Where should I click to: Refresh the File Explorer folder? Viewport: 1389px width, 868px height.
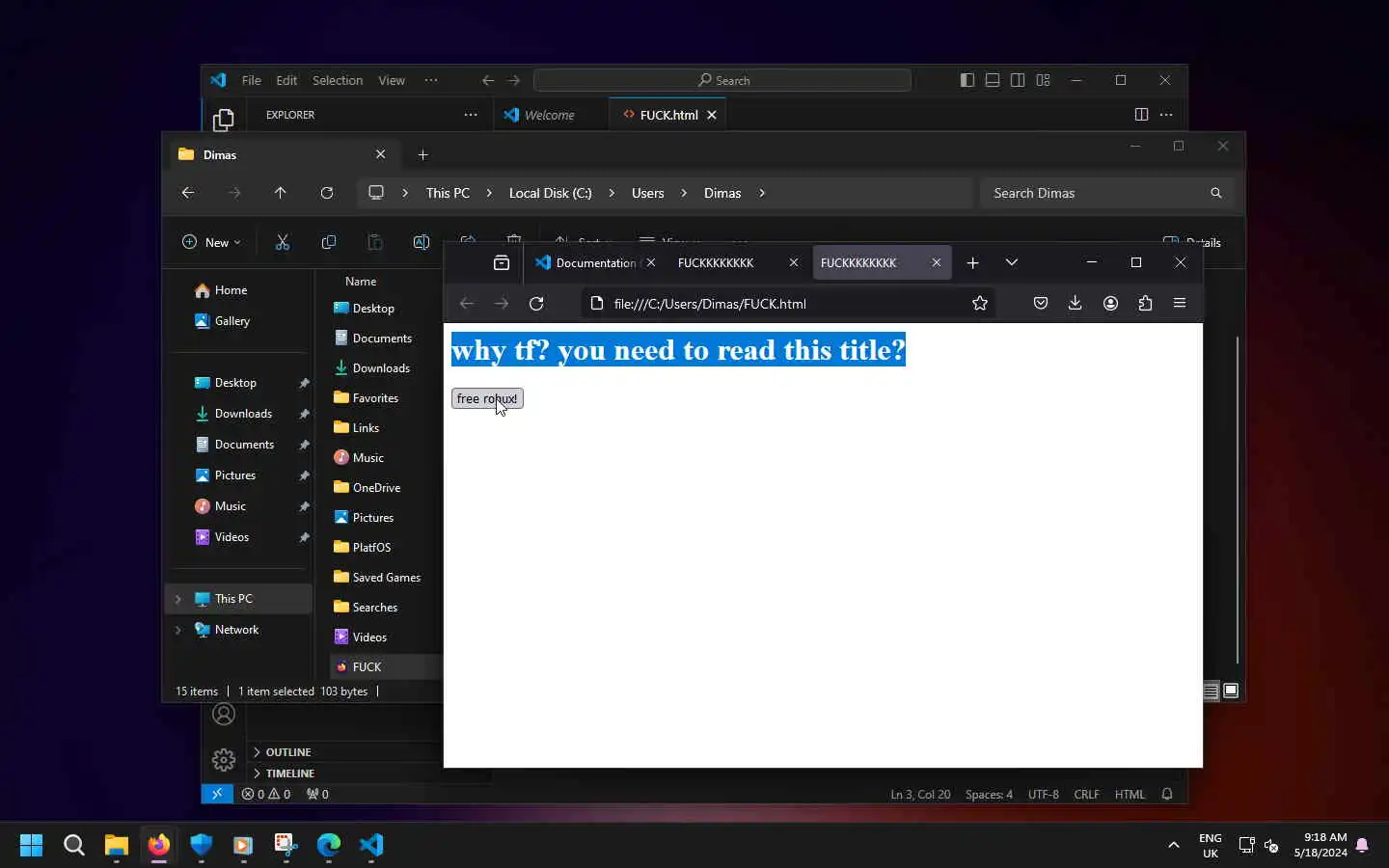(327, 193)
